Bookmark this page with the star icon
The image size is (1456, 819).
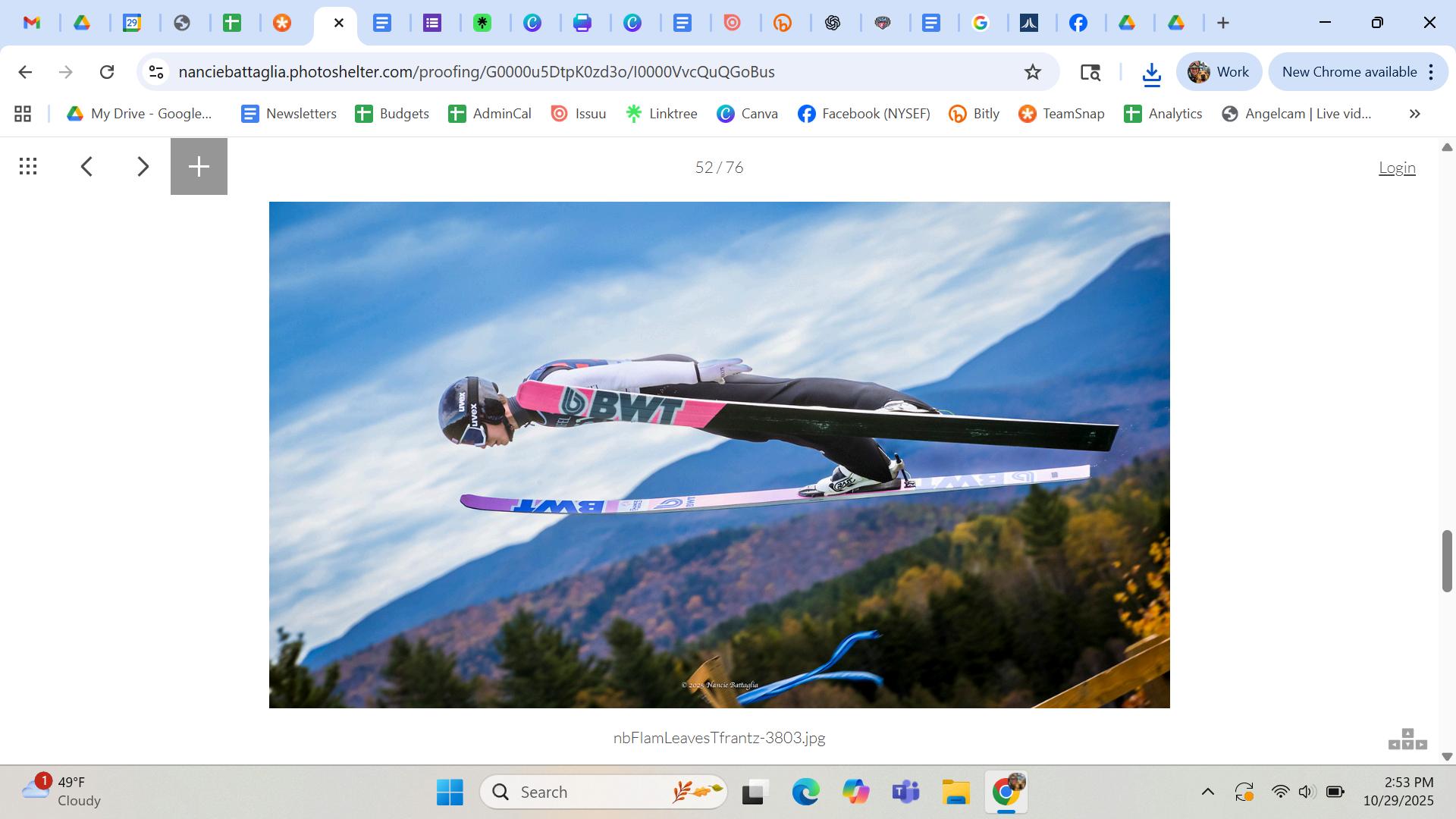click(x=1033, y=72)
